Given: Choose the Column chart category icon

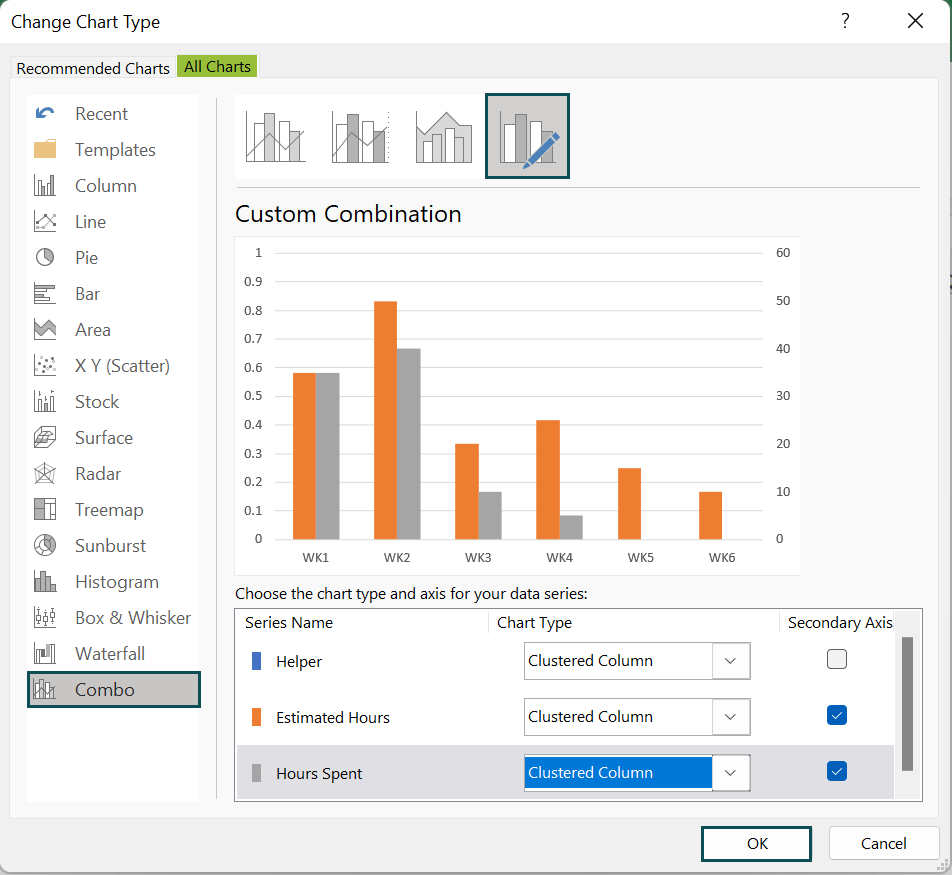Looking at the screenshot, I should 45,185.
